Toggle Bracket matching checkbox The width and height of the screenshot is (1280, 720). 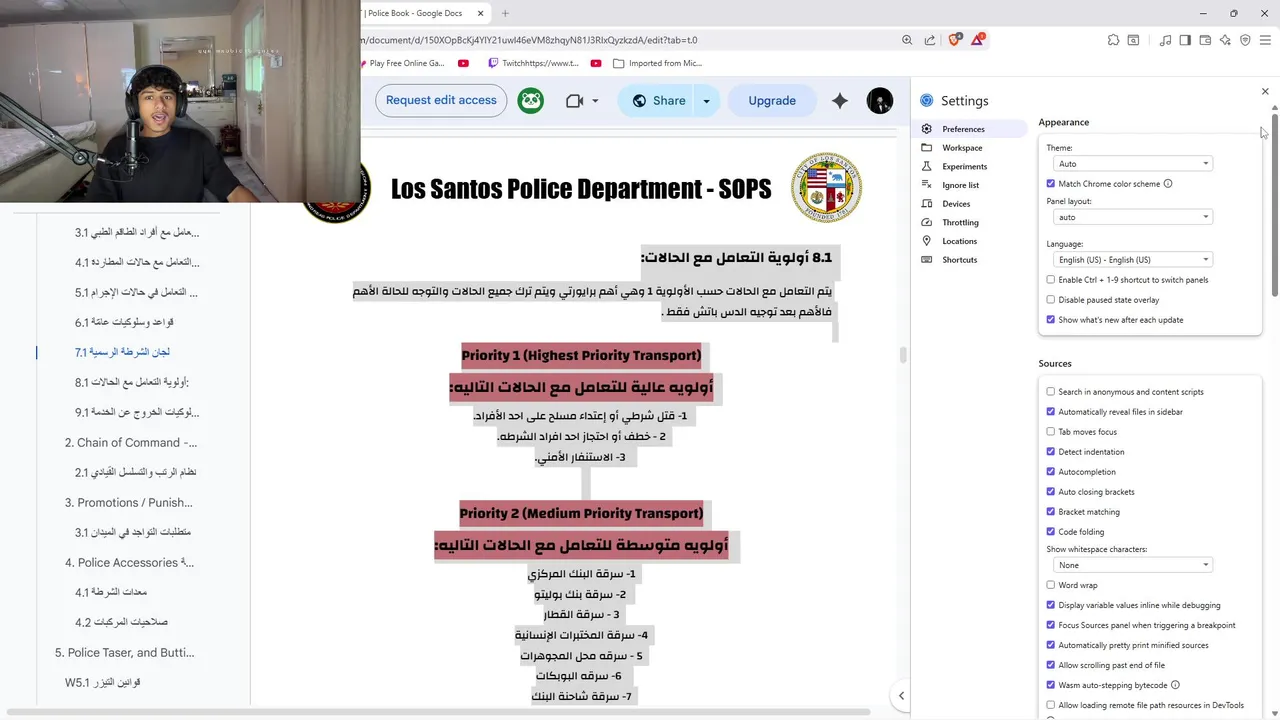coord(1050,512)
